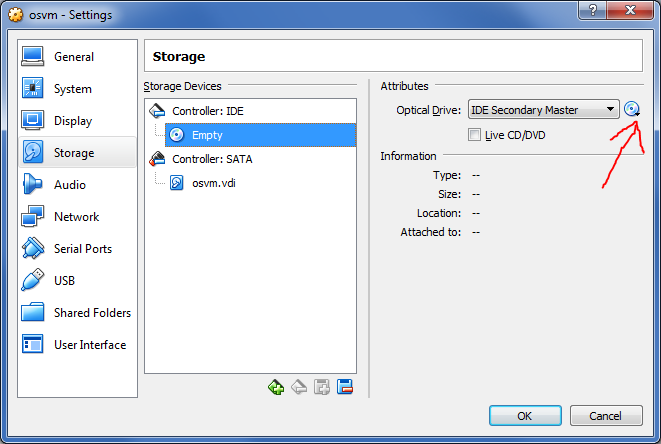
Task: Click the Type information label
Action: [x=447, y=175]
